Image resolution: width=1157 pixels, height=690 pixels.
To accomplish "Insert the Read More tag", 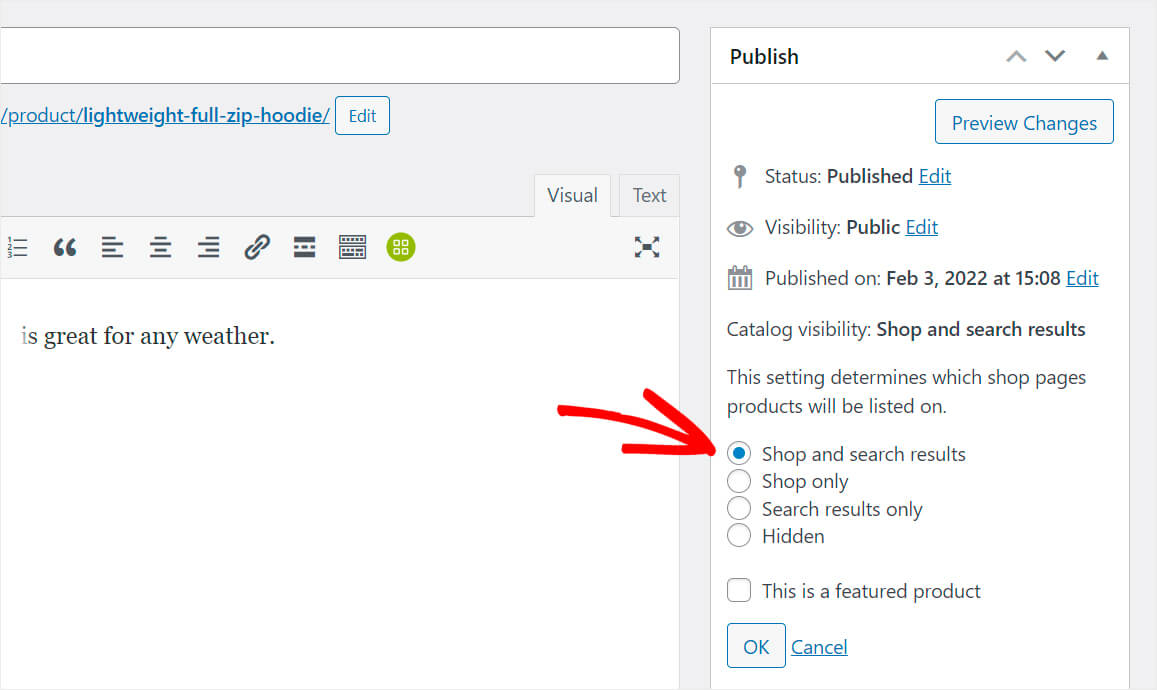I will click(x=304, y=247).
